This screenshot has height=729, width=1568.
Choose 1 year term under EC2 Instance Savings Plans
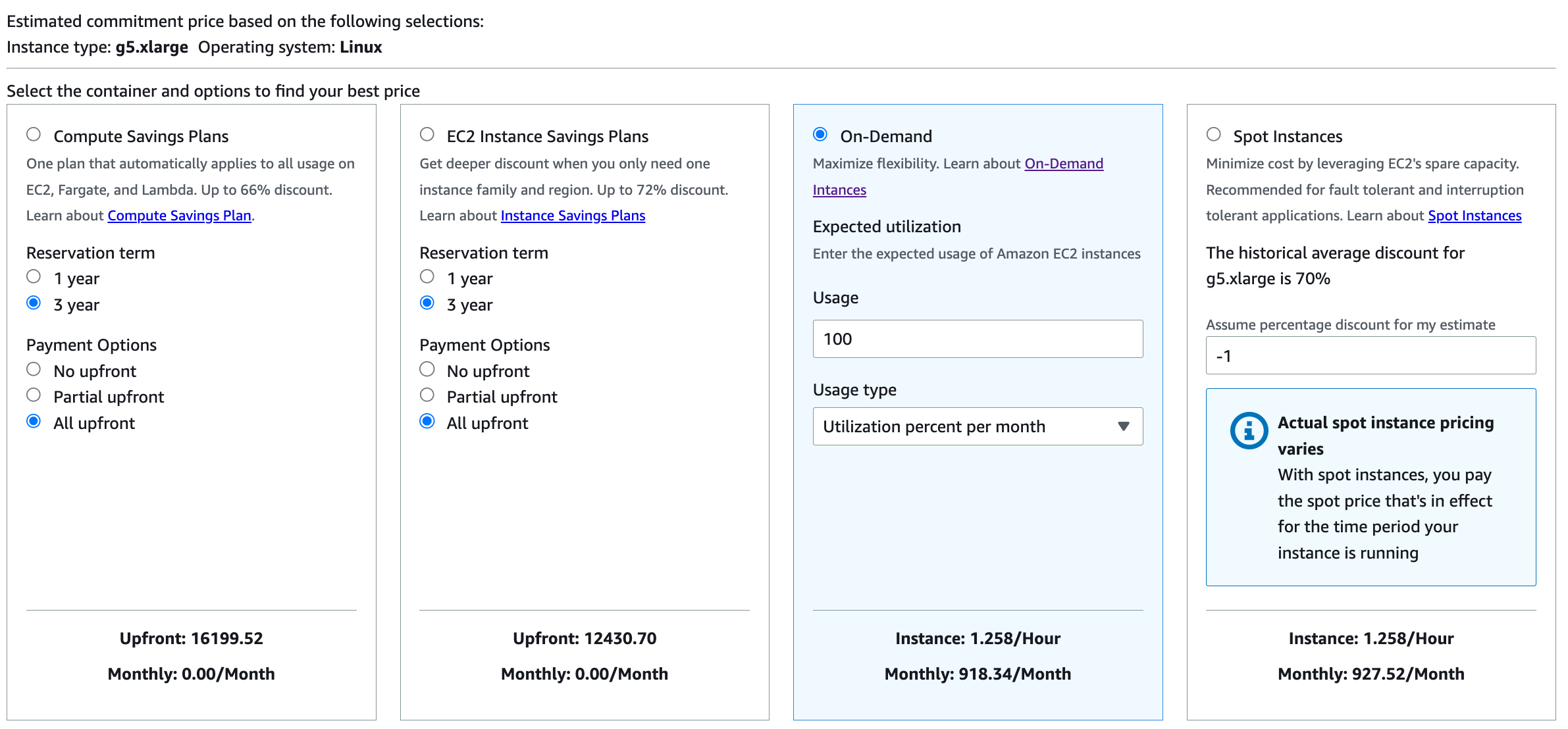pyautogui.click(x=427, y=276)
